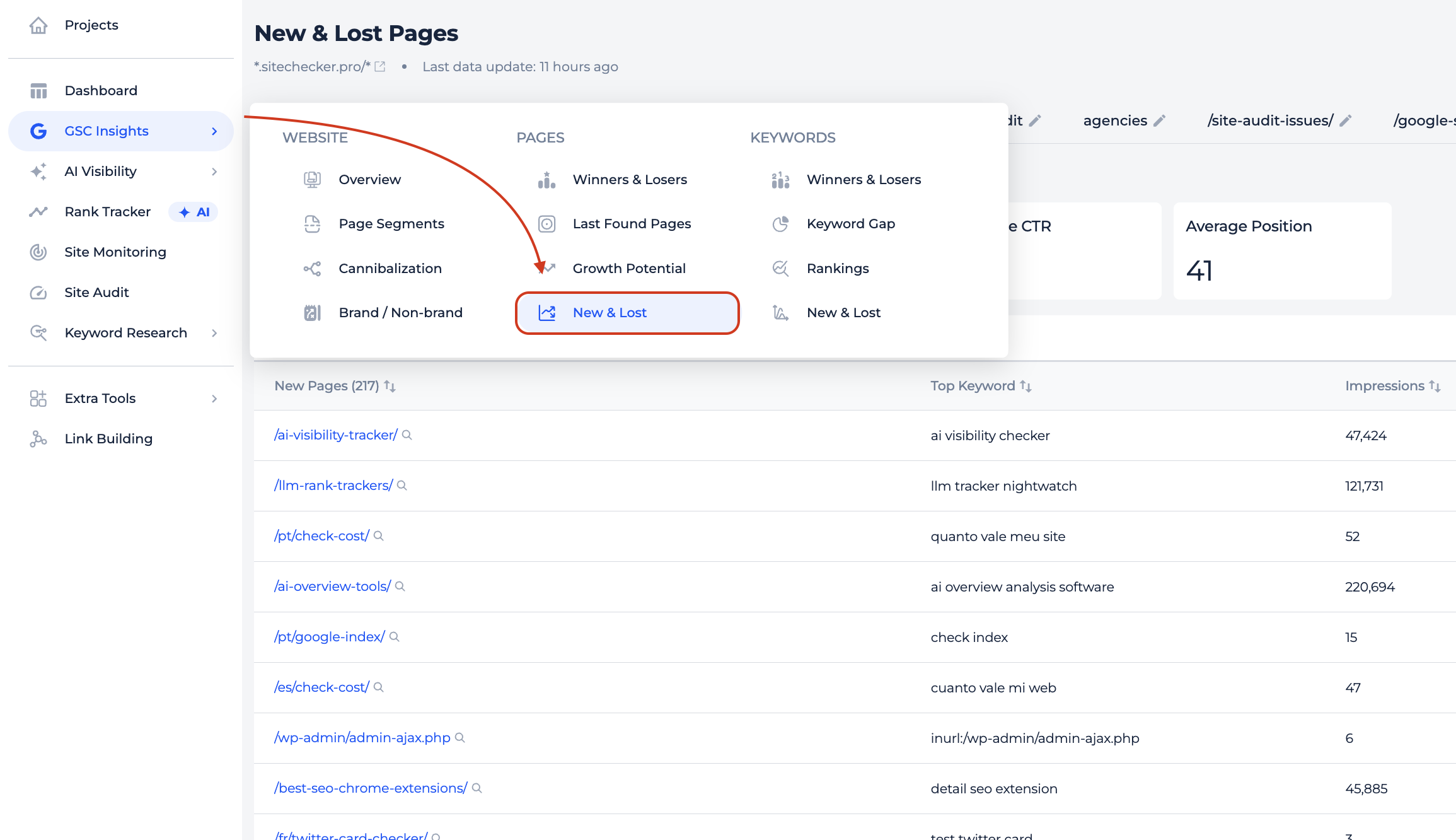Image resolution: width=1456 pixels, height=840 pixels.
Task: Click the search icon next to /wp-admin/admin-ajax.php
Action: coord(460,738)
